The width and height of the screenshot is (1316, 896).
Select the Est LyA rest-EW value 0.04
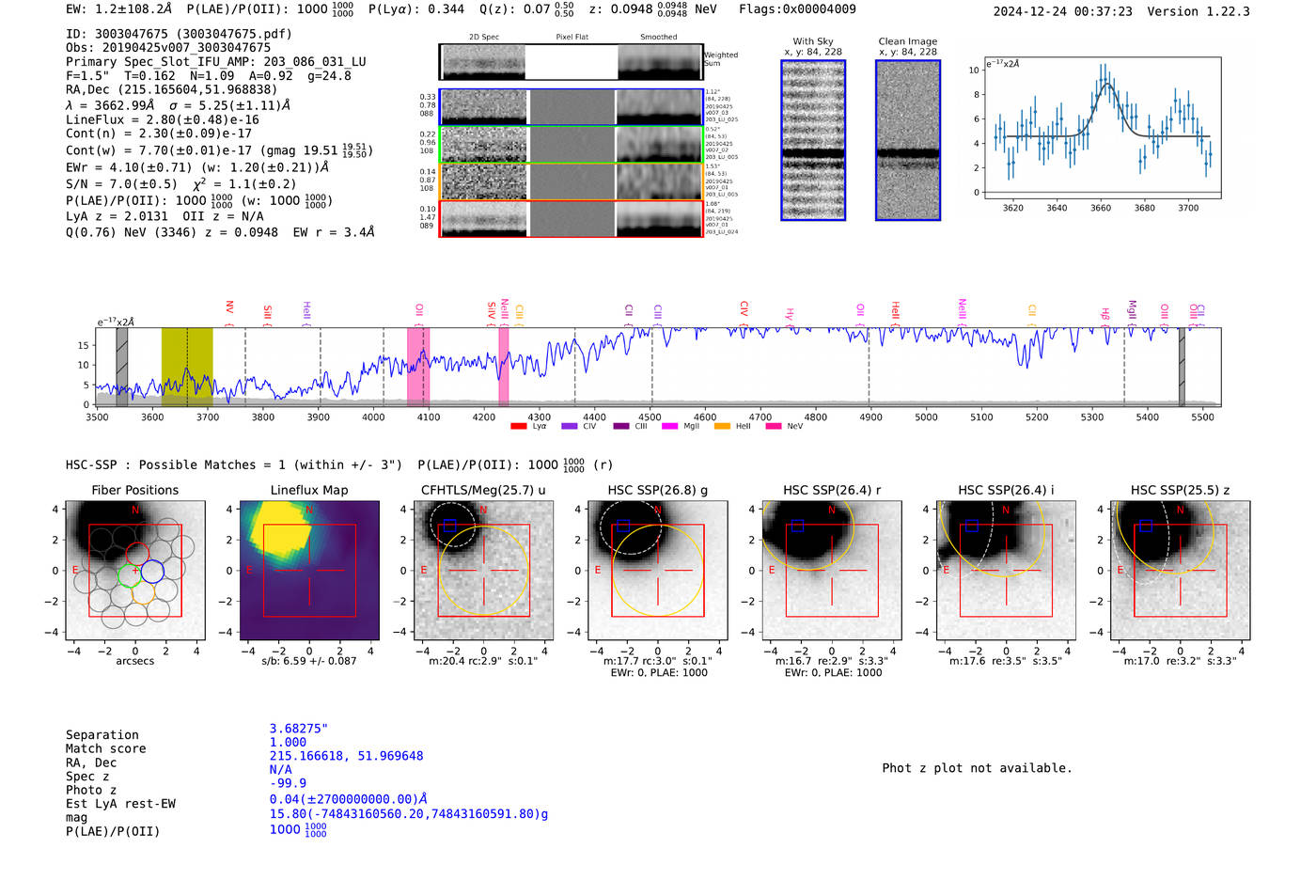coord(349,799)
